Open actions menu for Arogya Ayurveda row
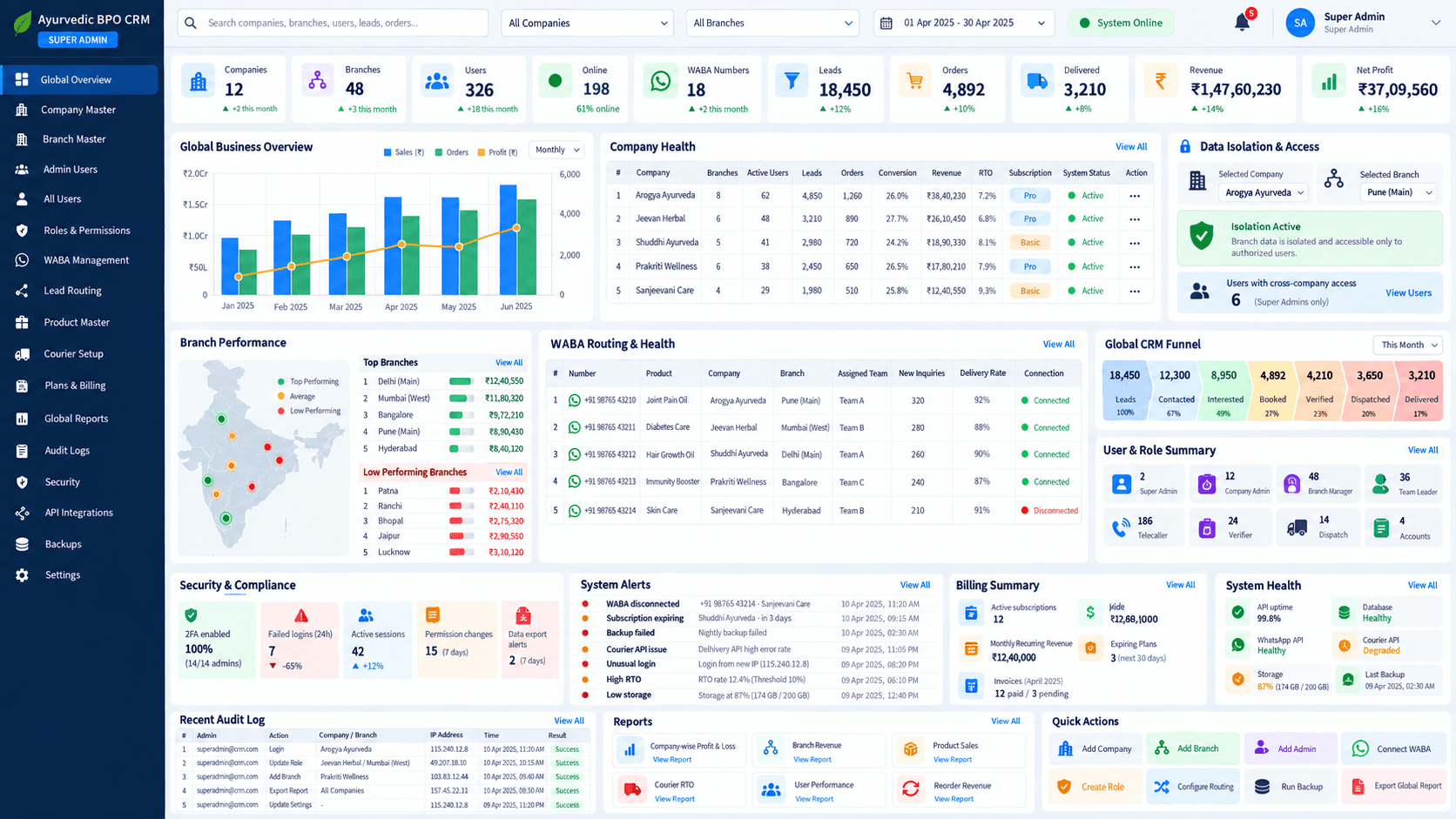Viewport: 1456px width, 819px height. 1135,196
